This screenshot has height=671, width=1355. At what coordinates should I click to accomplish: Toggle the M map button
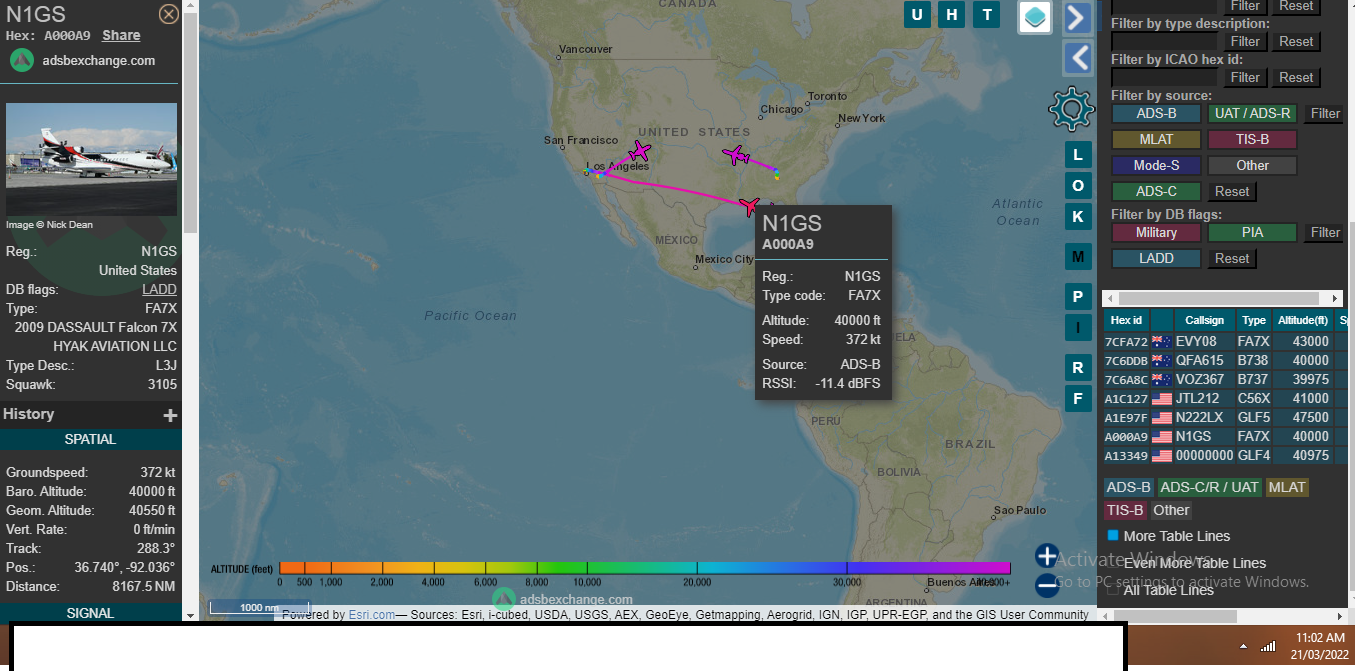[x=1077, y=257]
